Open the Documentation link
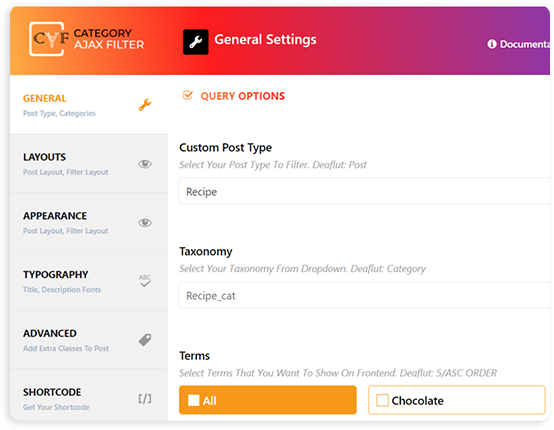The image size is (554, 430). 518,44
